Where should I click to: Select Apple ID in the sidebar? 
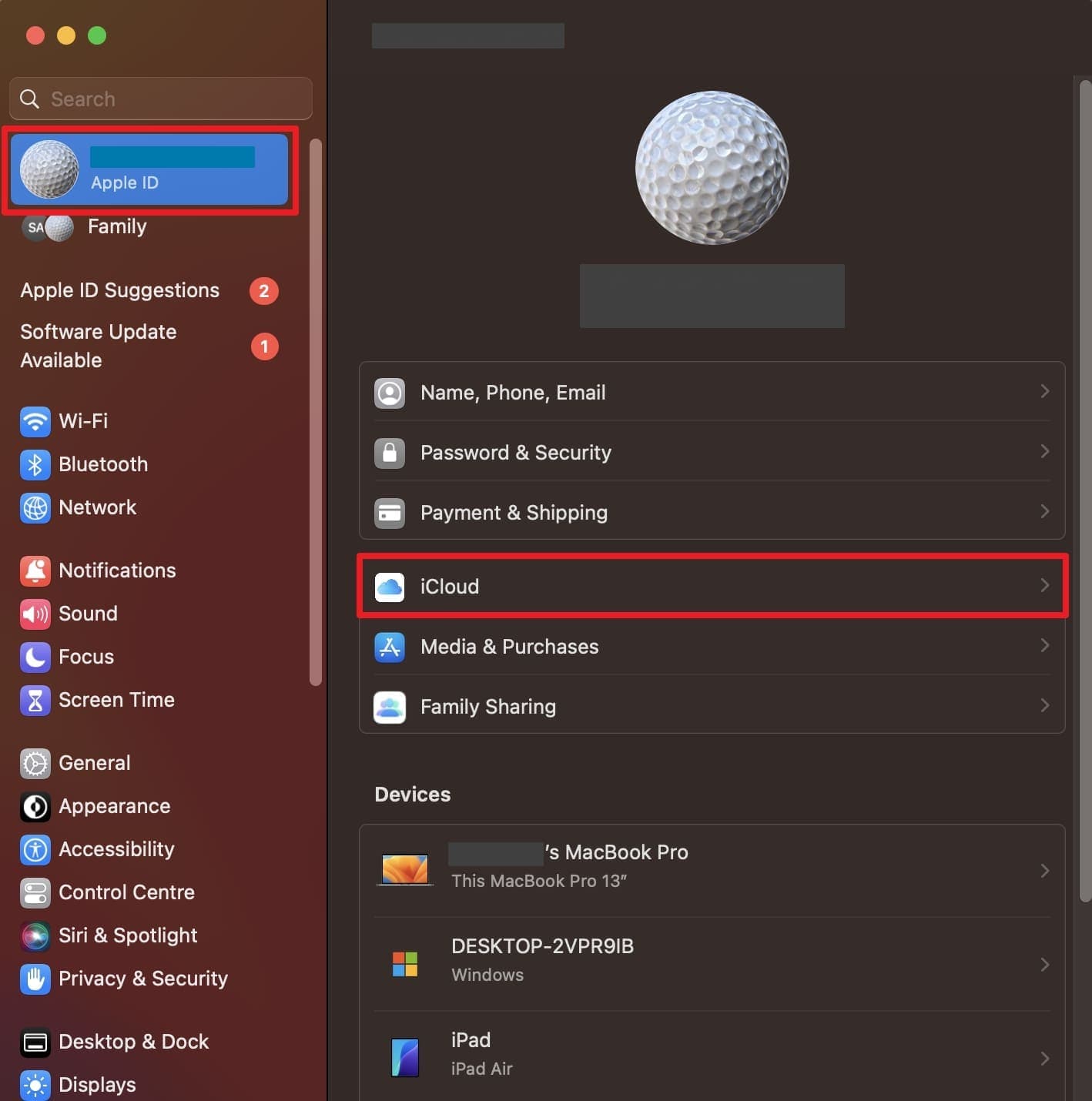[149, 169]
